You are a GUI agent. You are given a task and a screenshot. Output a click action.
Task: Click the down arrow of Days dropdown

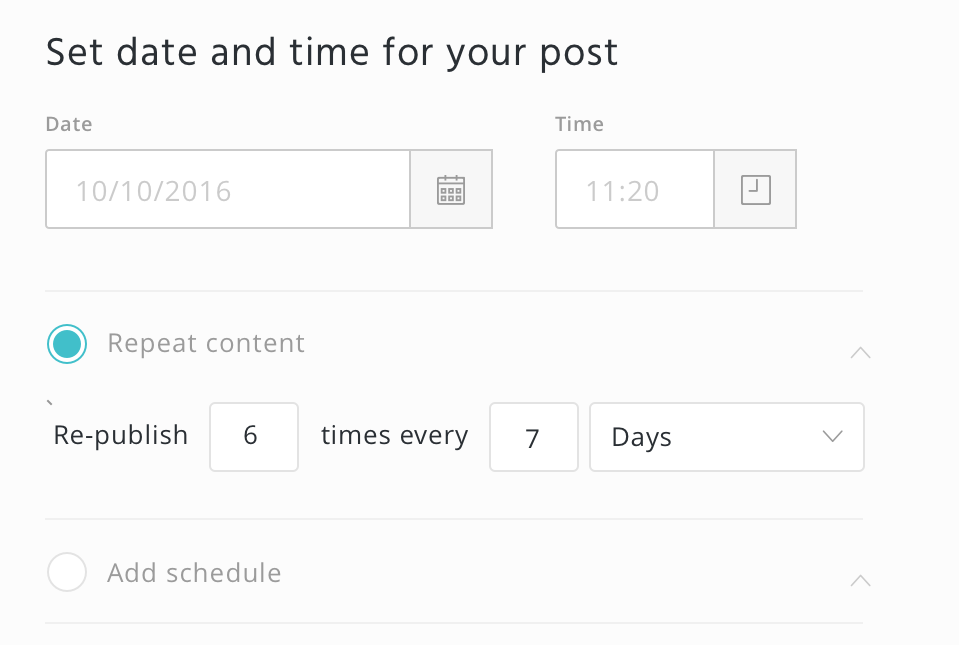point(832,437)
